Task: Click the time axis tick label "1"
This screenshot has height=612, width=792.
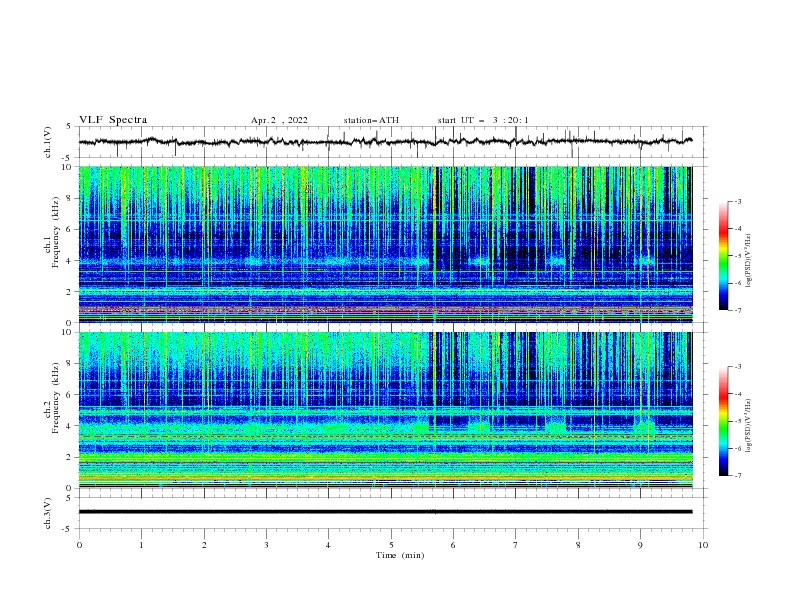Action: click(141, 545)
